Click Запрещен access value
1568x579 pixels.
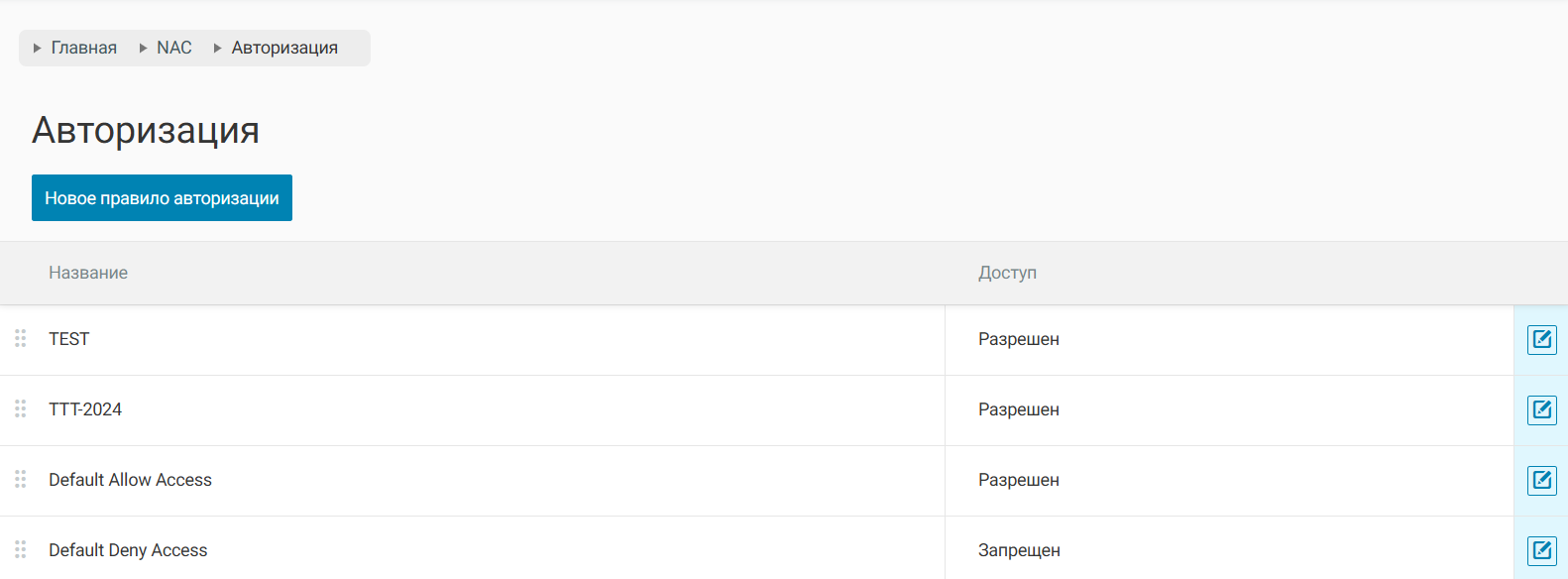point(1019,550)
